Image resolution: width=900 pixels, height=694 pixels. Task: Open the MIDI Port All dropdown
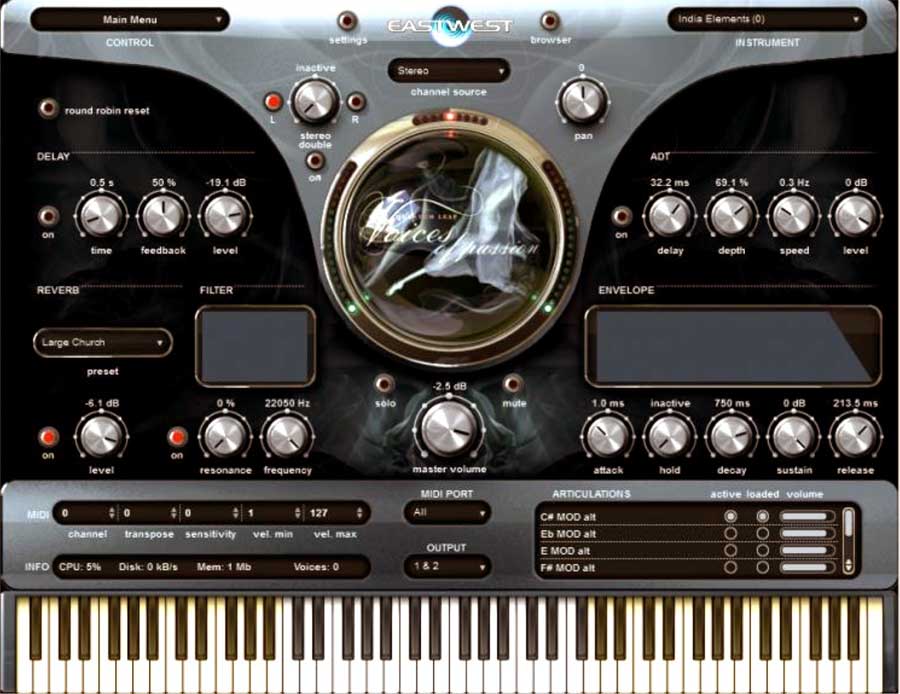[x=447, y=513]
